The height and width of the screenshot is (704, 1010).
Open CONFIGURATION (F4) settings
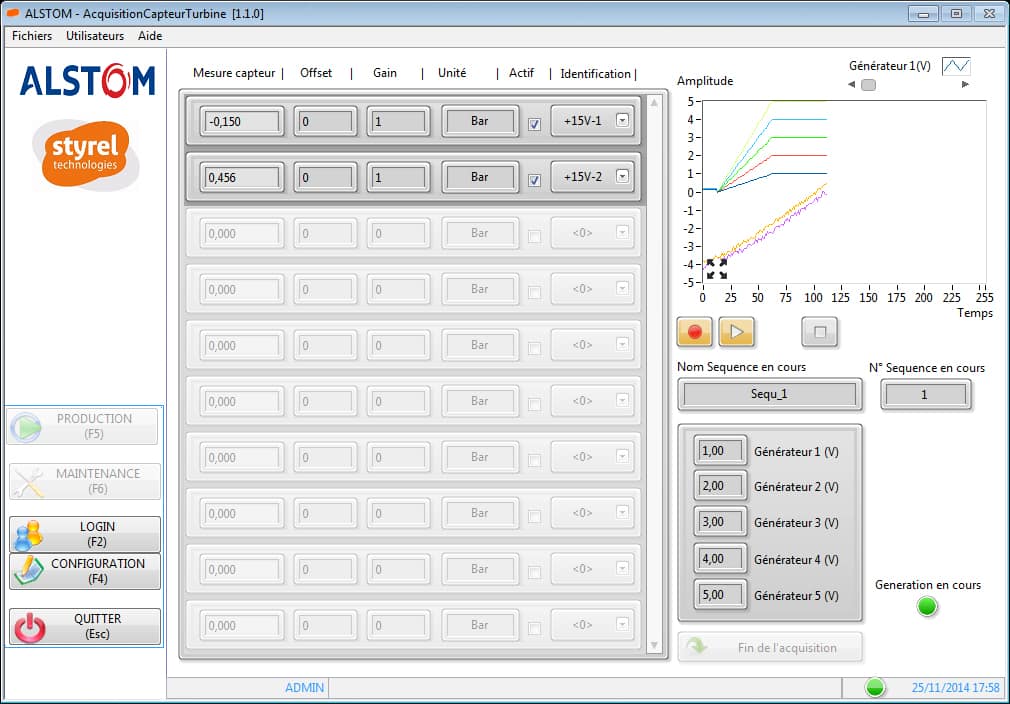coord(84,571)
